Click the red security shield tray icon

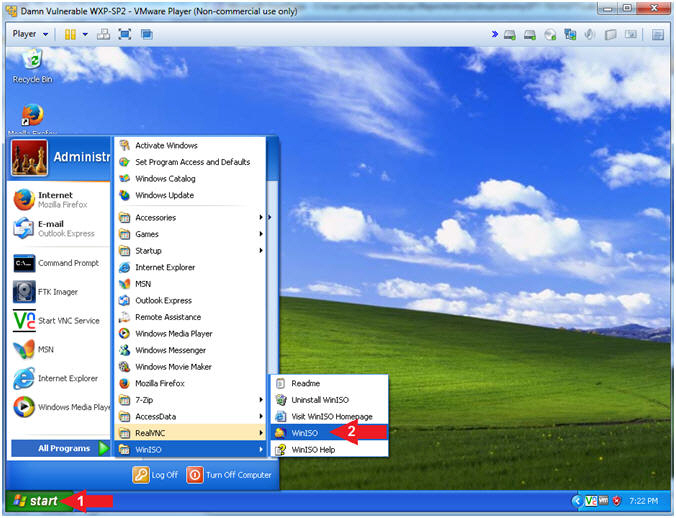click(617, 501)
